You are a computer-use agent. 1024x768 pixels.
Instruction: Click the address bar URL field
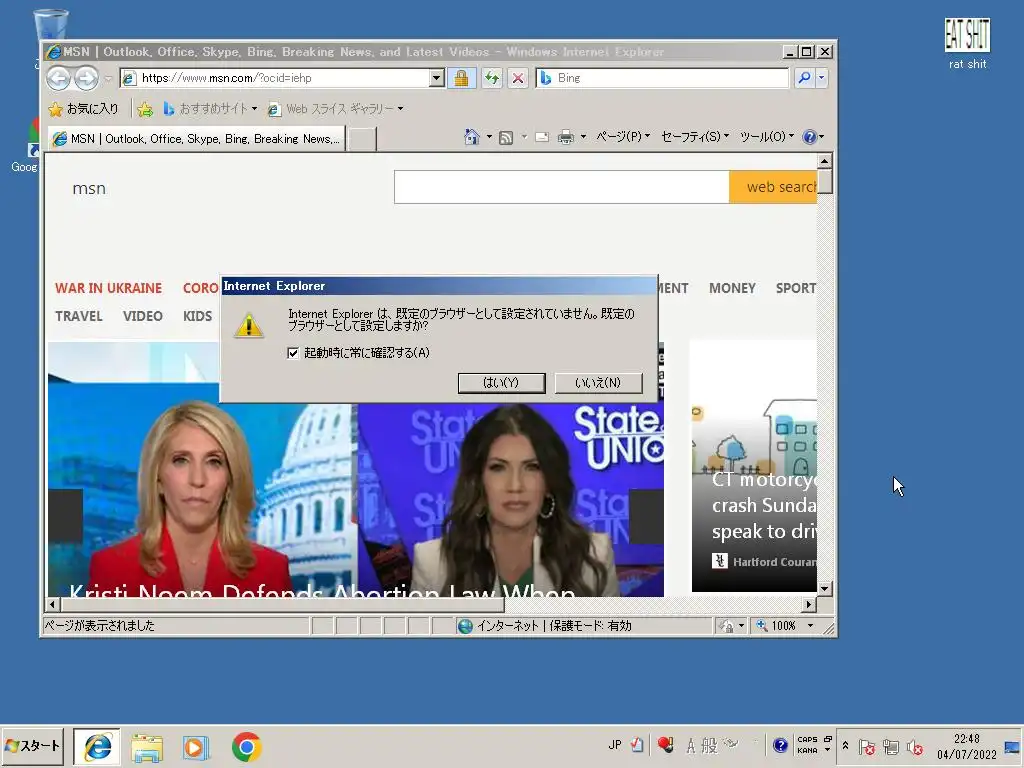point(275,78)
